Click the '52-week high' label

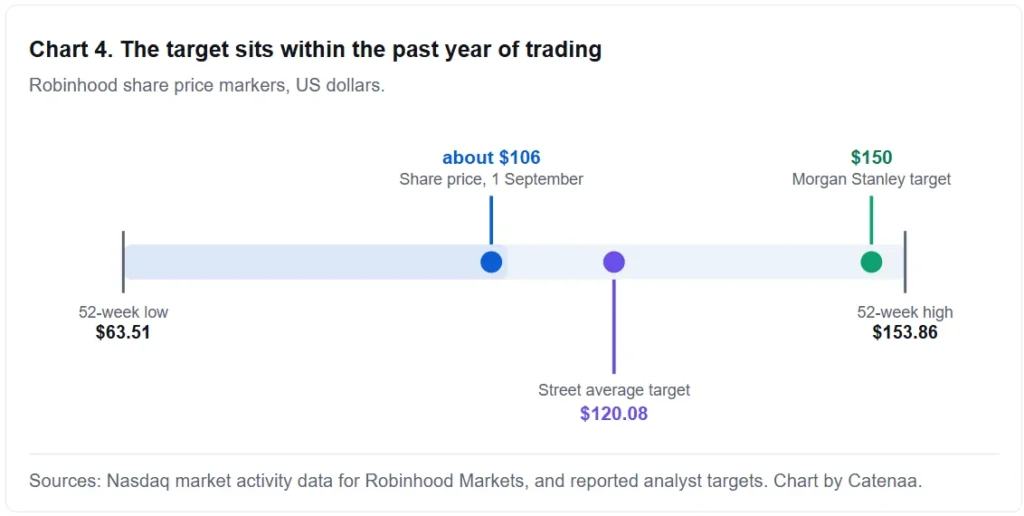(905, 312)
